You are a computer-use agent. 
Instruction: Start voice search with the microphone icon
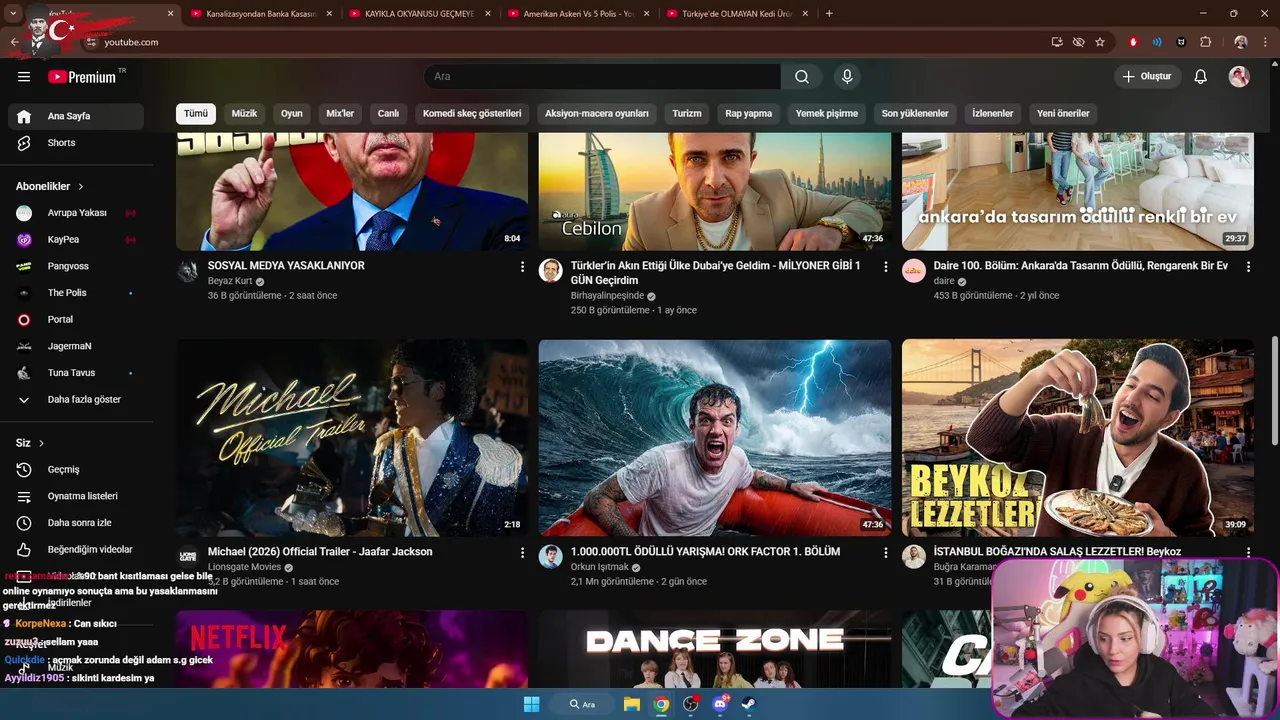point(847,77)
